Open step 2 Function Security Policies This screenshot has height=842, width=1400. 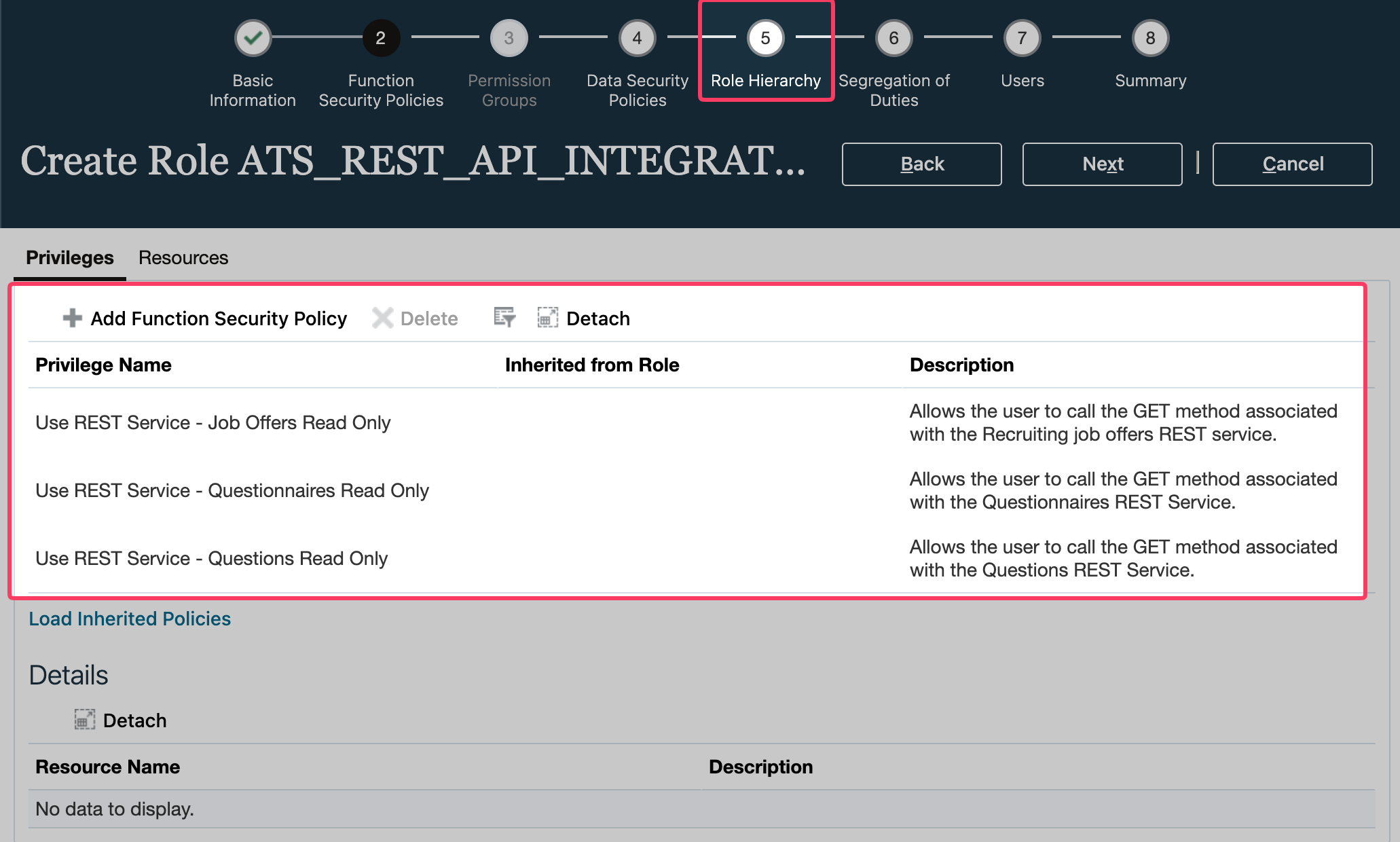(381, 38)
